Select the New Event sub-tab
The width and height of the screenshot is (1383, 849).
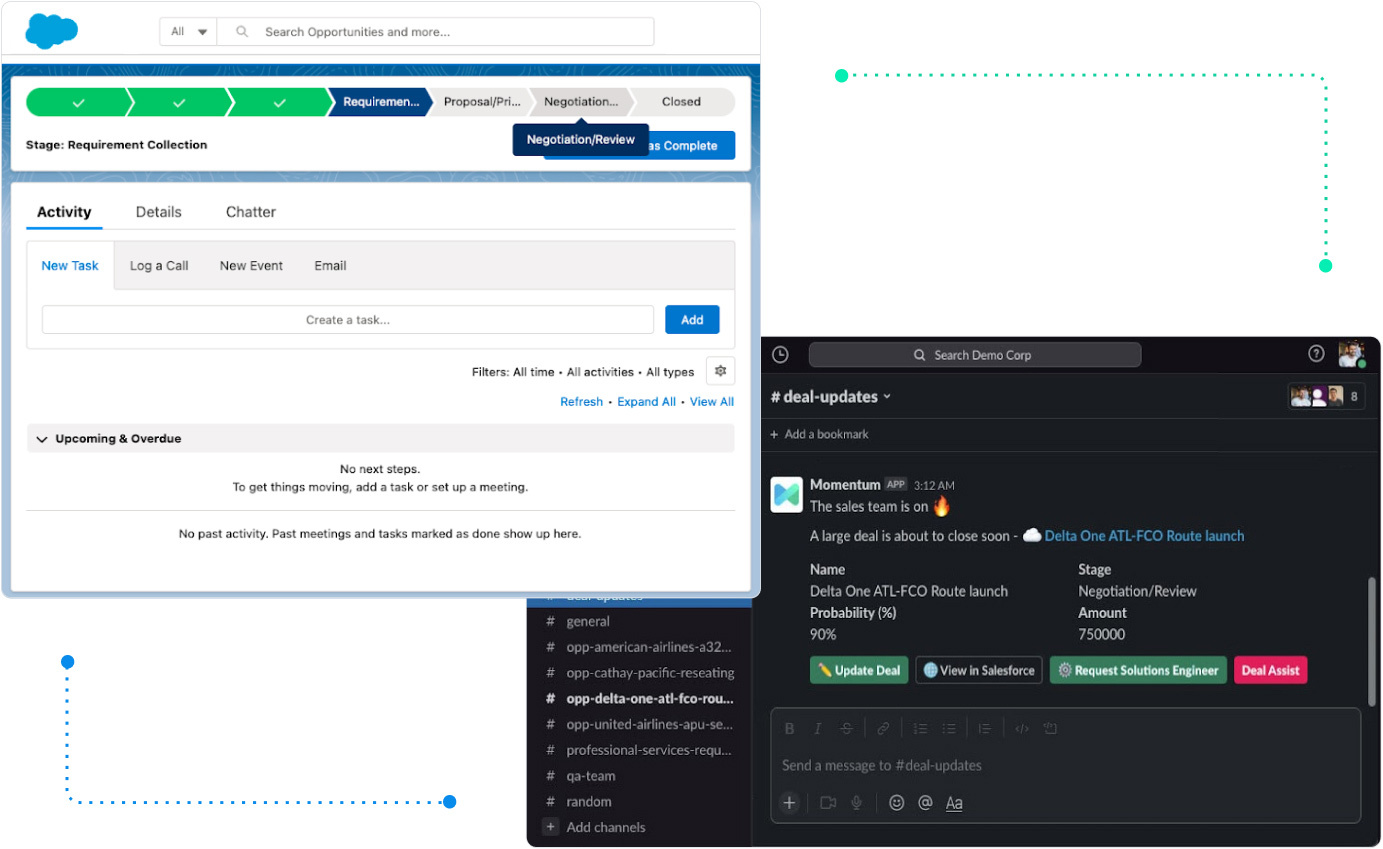(251, 265)
